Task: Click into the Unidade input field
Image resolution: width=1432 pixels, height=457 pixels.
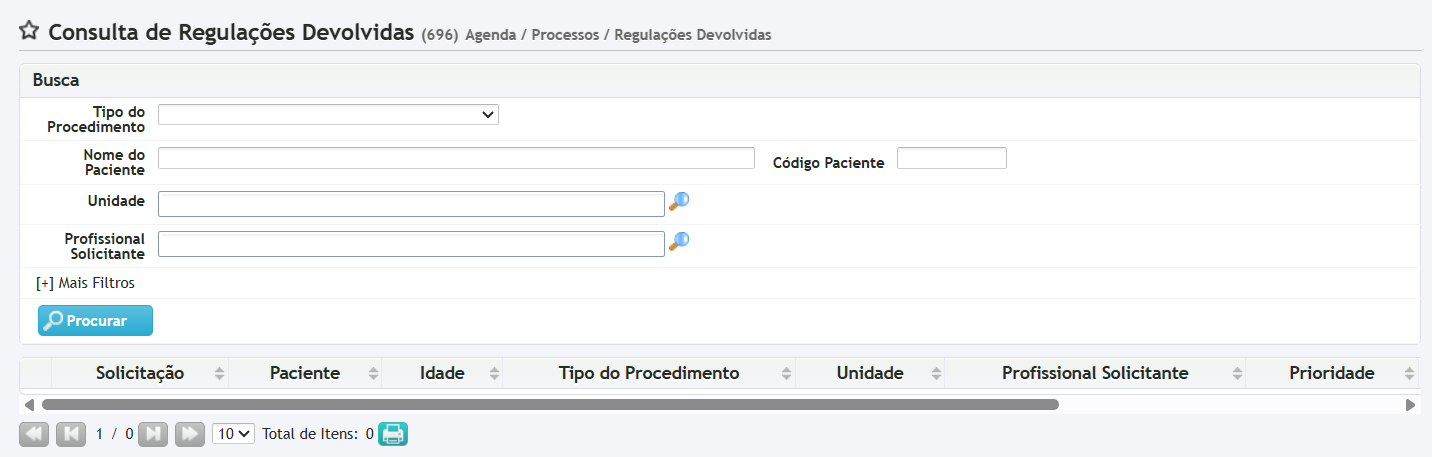Action: click(411, 203)
